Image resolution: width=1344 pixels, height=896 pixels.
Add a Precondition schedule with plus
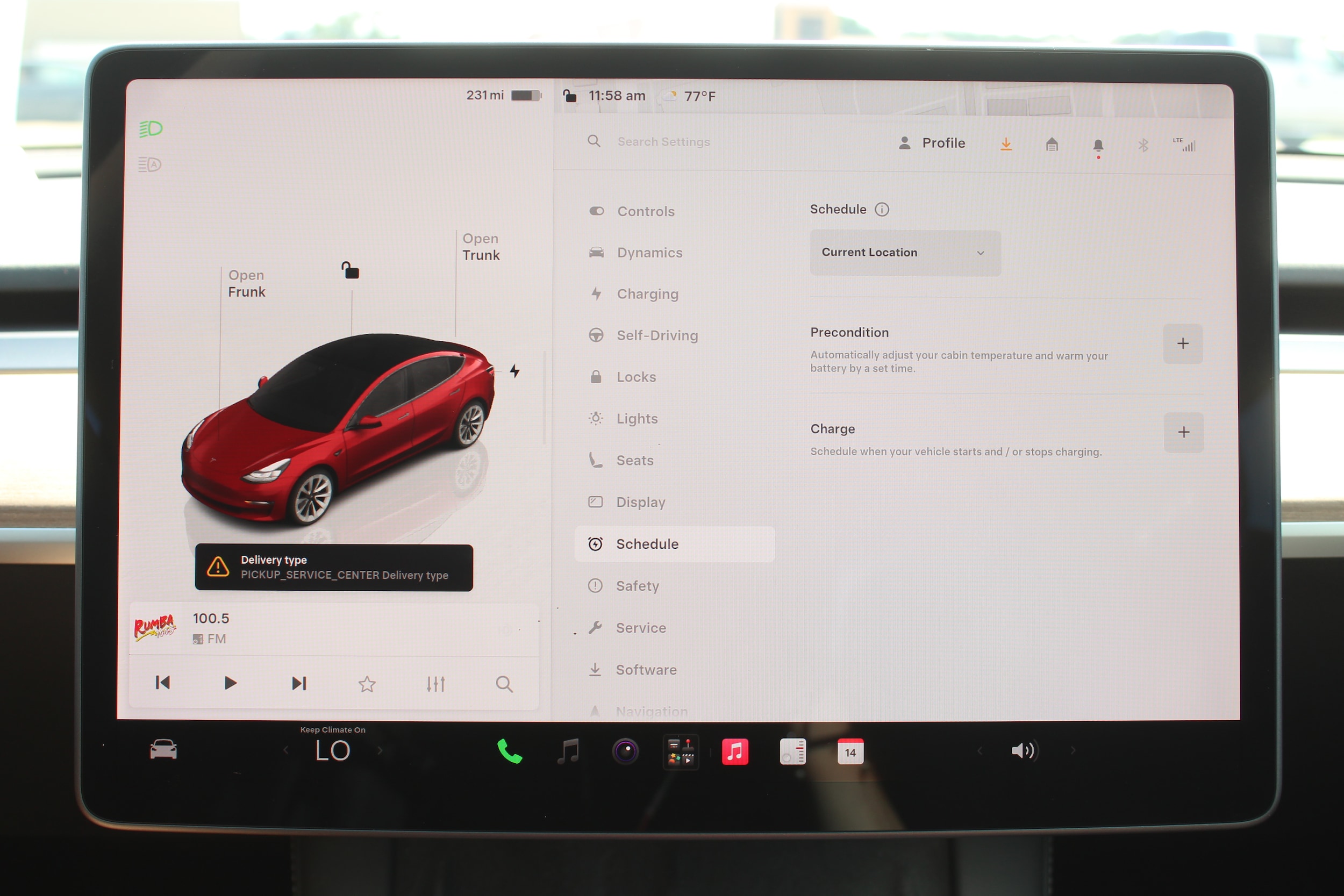[1183, 343]
